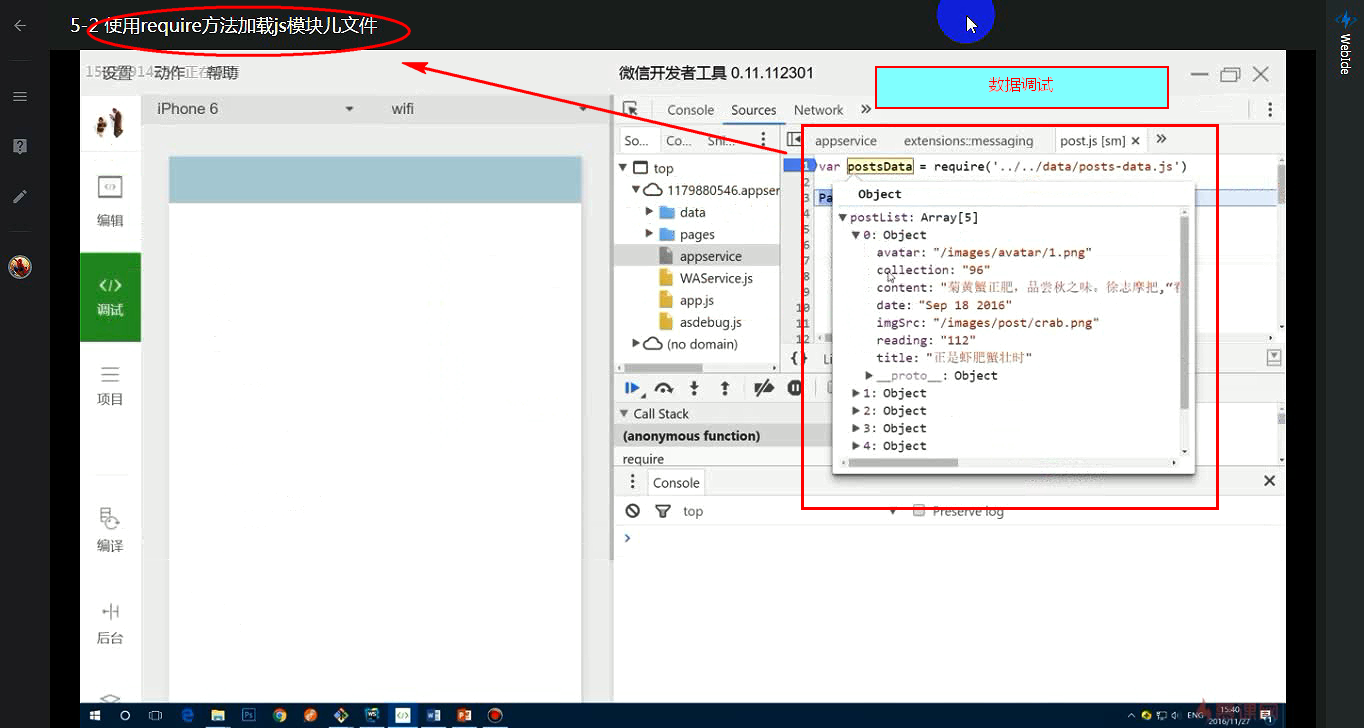Image resolution: width=1364 pixels, height=728 pixels.
Task: Expand 4: Object in popup
Action: coord(856,446)
